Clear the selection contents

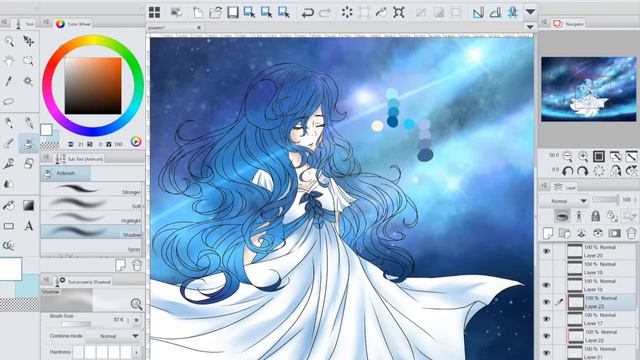(x=347, y=13)
